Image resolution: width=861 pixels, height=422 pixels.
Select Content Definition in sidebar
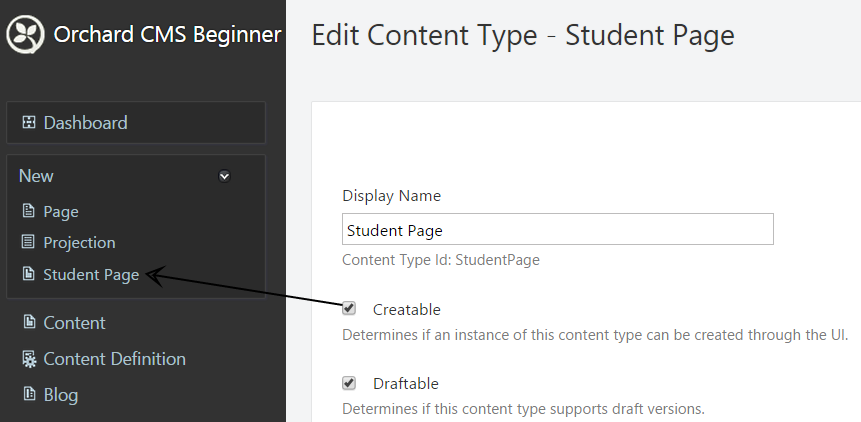pos(114,358)
